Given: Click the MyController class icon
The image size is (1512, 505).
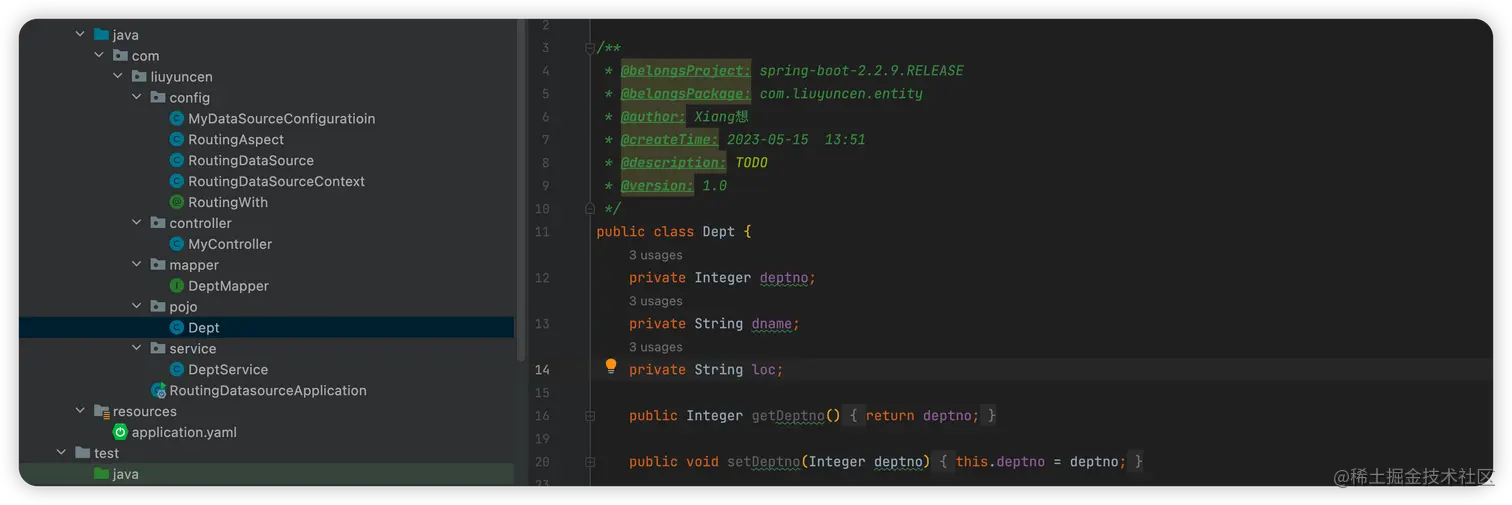Looking at the screenshot, I should point(177,244).
